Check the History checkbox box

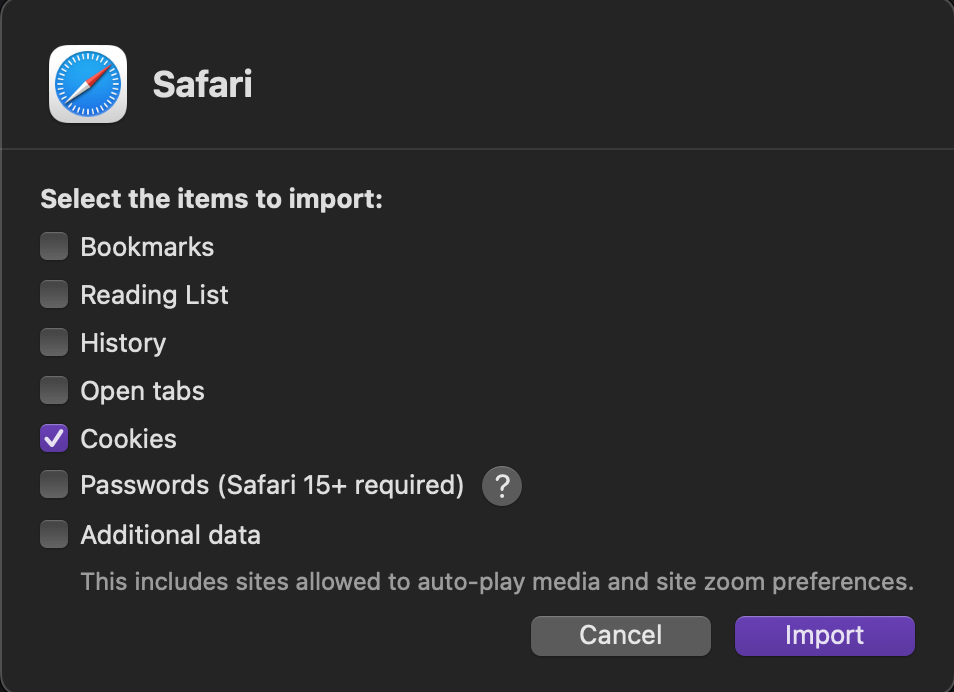click(x=54, y=342)
